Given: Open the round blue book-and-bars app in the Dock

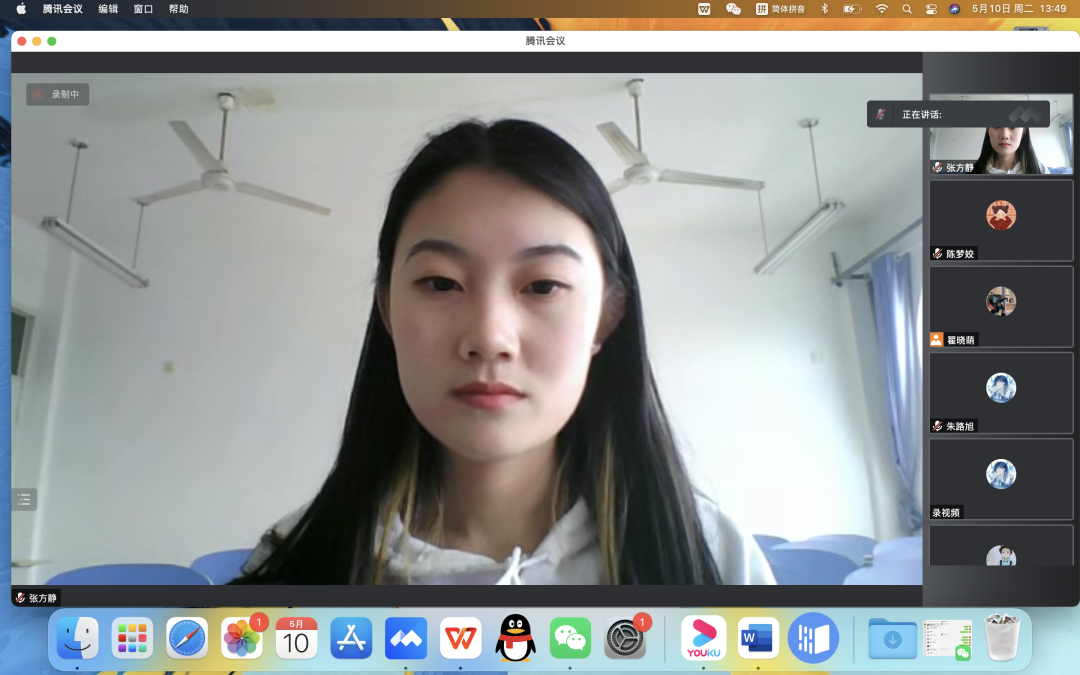Looking at the screenshot, I should [813, 638].
